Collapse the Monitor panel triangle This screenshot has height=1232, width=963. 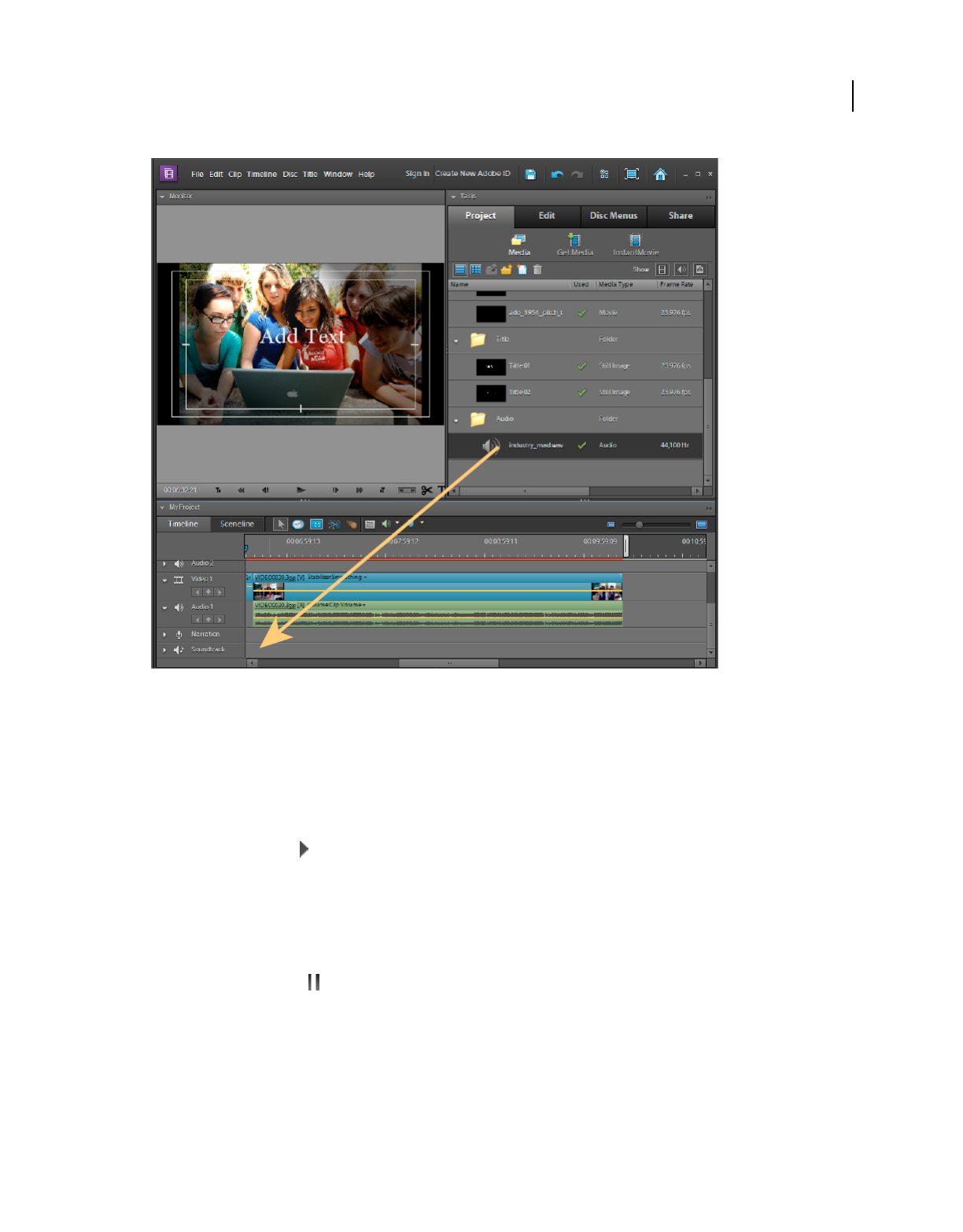point(162,197)
